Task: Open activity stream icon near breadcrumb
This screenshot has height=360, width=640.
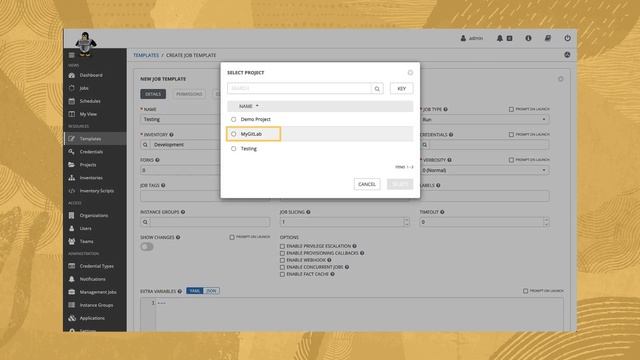Action: [567, 55]
